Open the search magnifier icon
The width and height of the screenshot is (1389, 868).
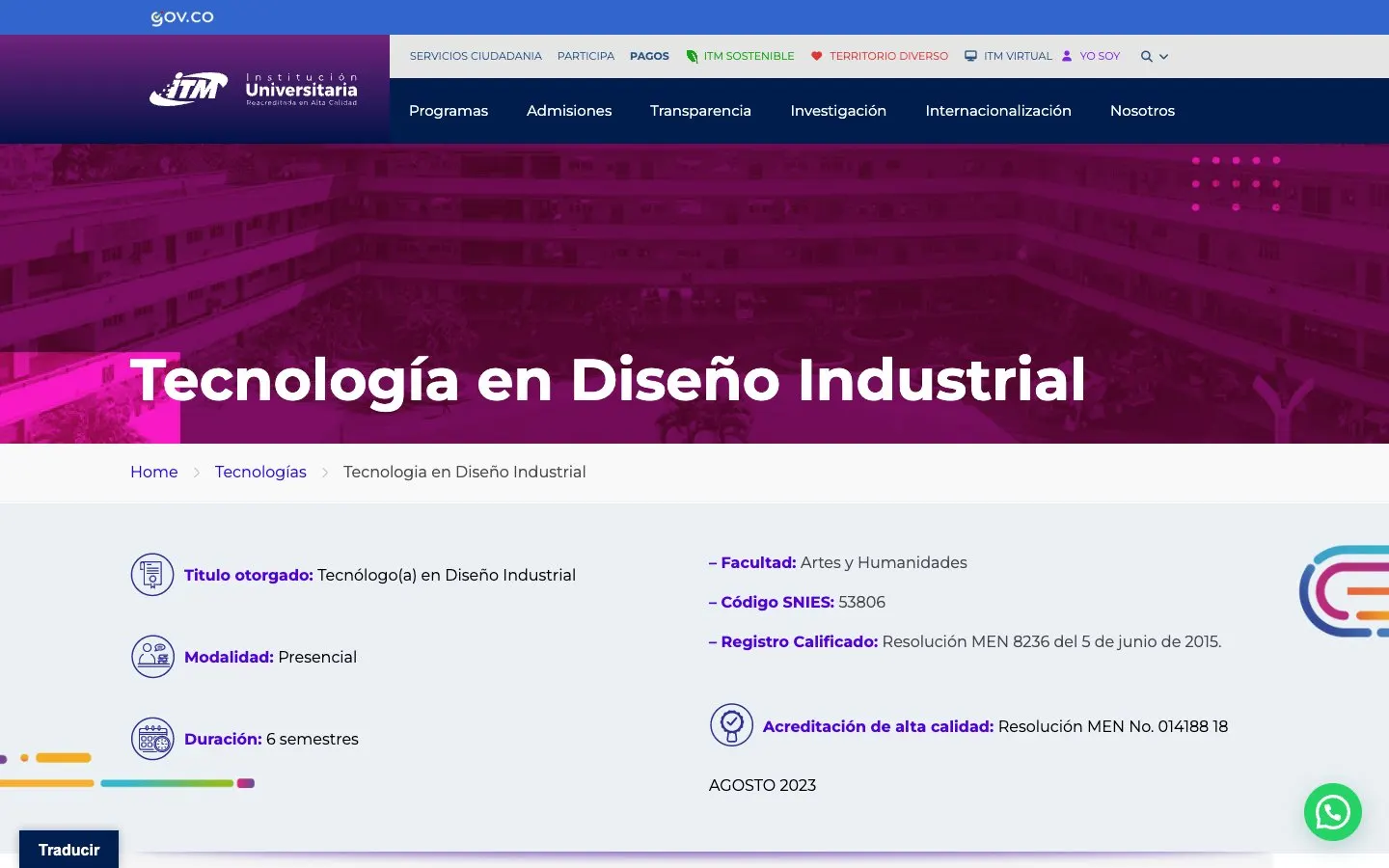click(x=1146, y=57)
